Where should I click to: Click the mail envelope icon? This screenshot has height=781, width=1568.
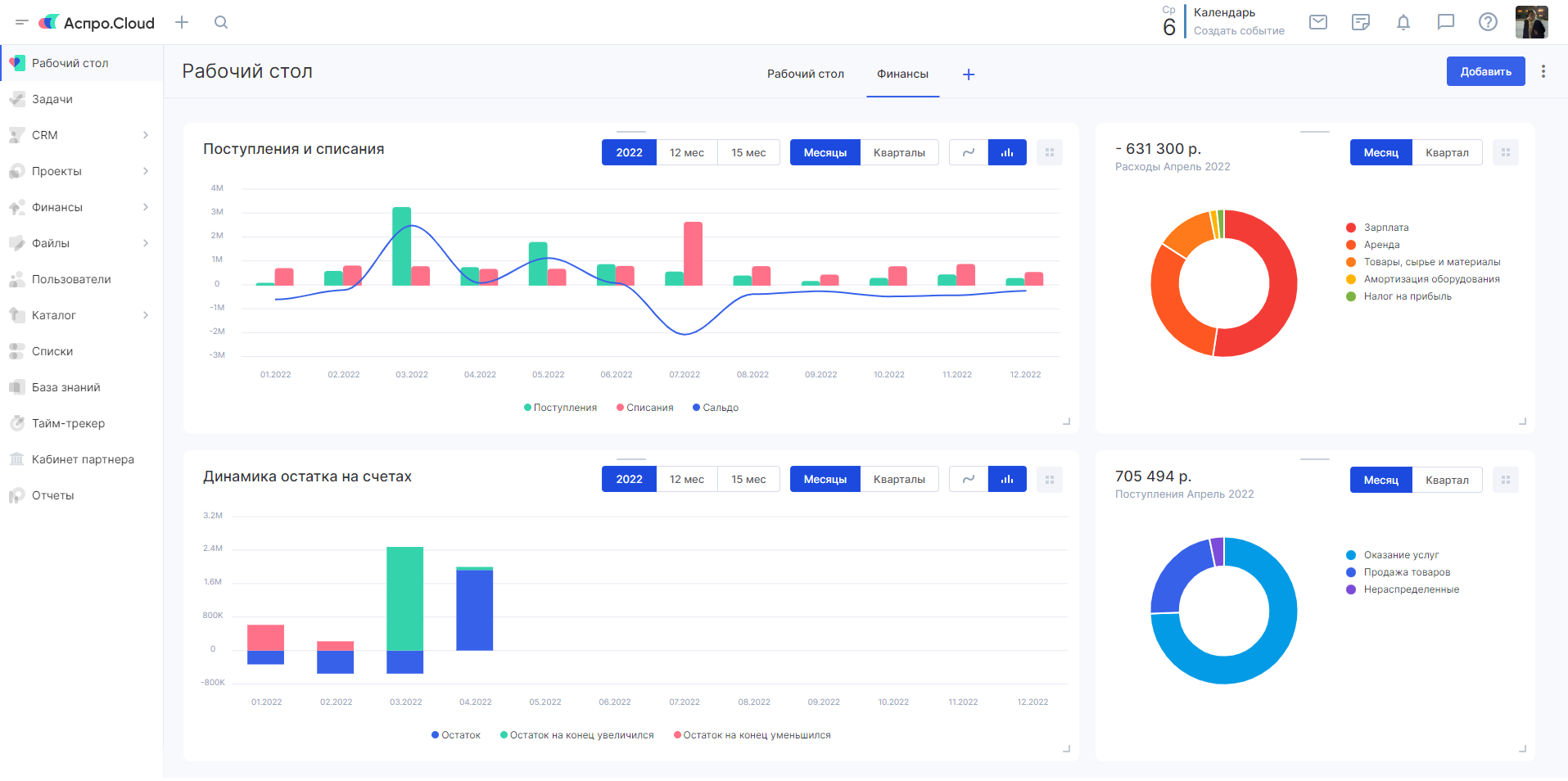[x=1318, y=22]
